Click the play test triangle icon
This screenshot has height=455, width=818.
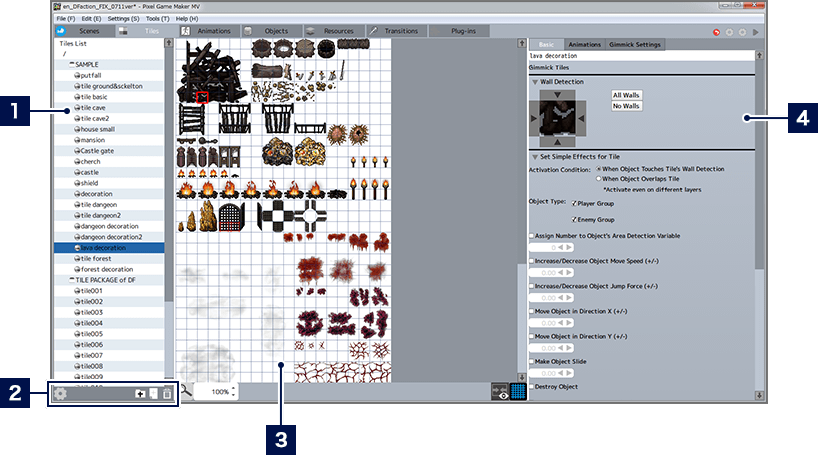coord(755,32)
